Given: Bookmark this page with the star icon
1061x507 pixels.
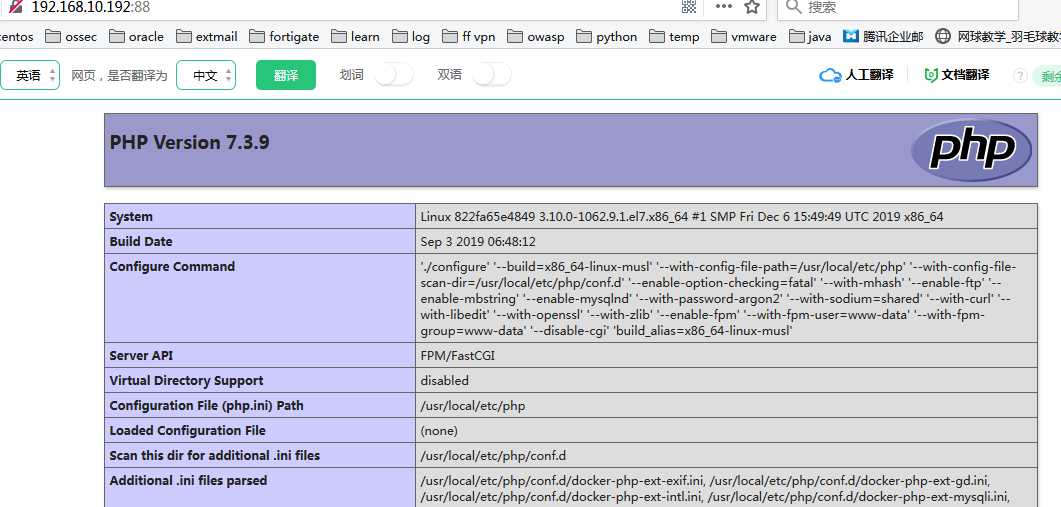Looking at the screenshot, I should point(752,7).
